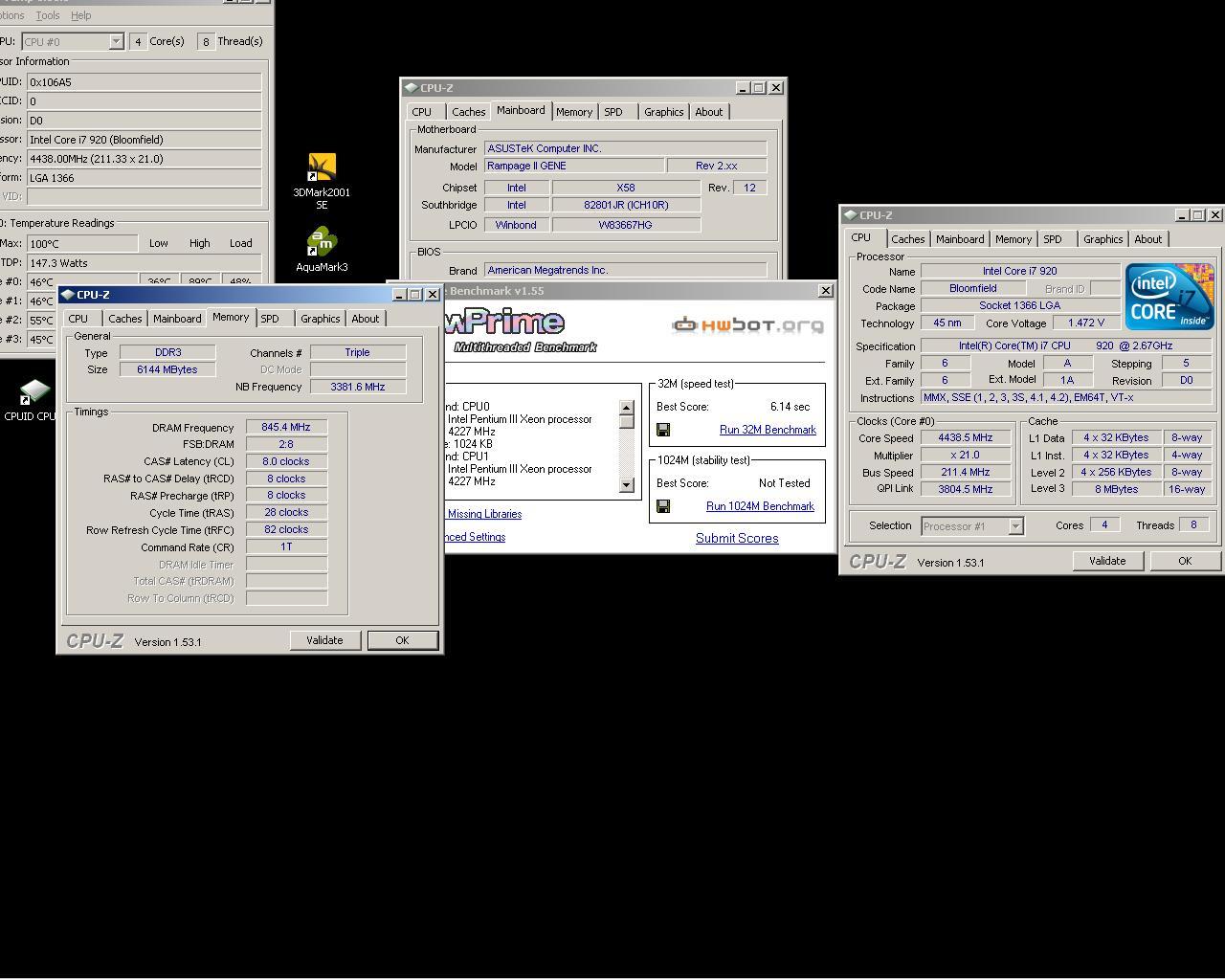Click motherboard model Rampage II GENE
Viewport: 1225px width, 980px height.
point(574,166)
